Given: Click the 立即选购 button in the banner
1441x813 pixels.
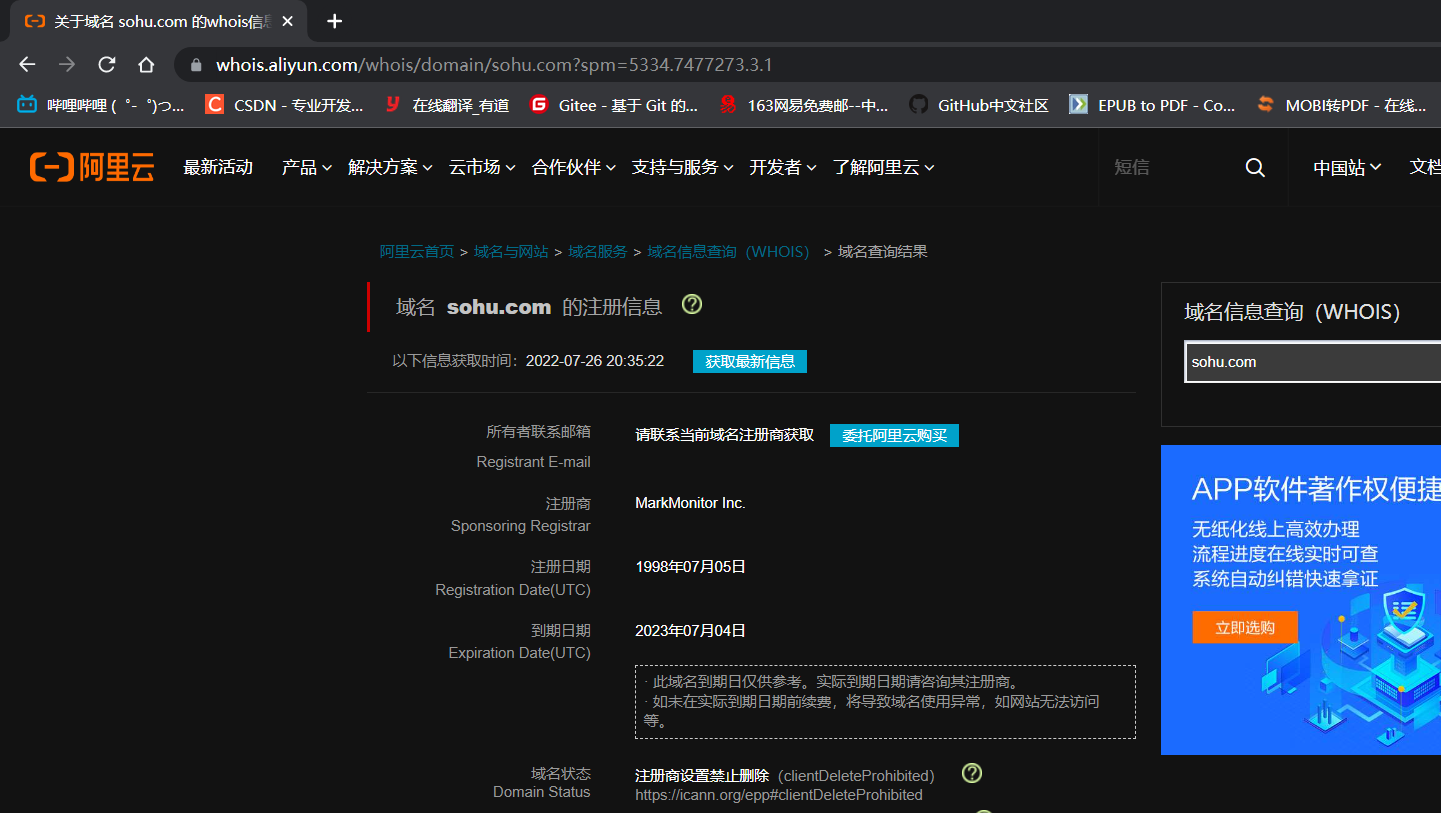Looking at the screenshot, I should click(1244, 627).
